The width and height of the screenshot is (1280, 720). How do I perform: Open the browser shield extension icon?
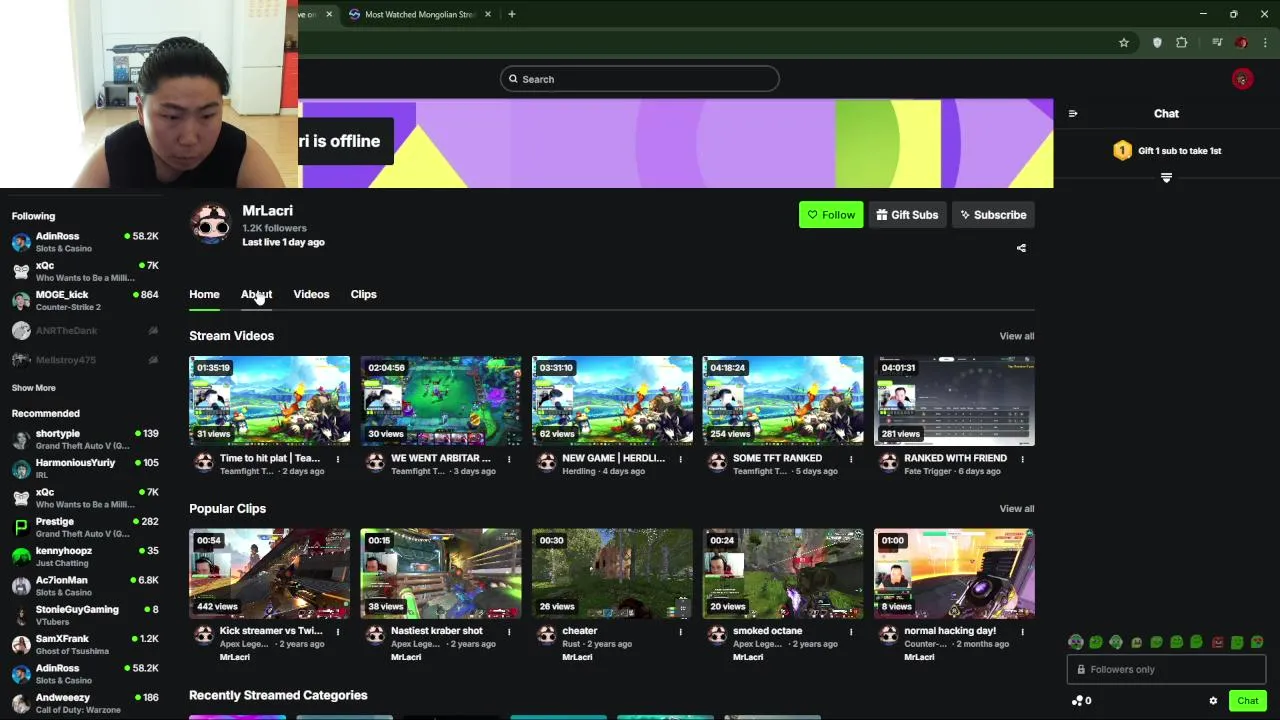pyautogui.click(x=1157, y=43)
